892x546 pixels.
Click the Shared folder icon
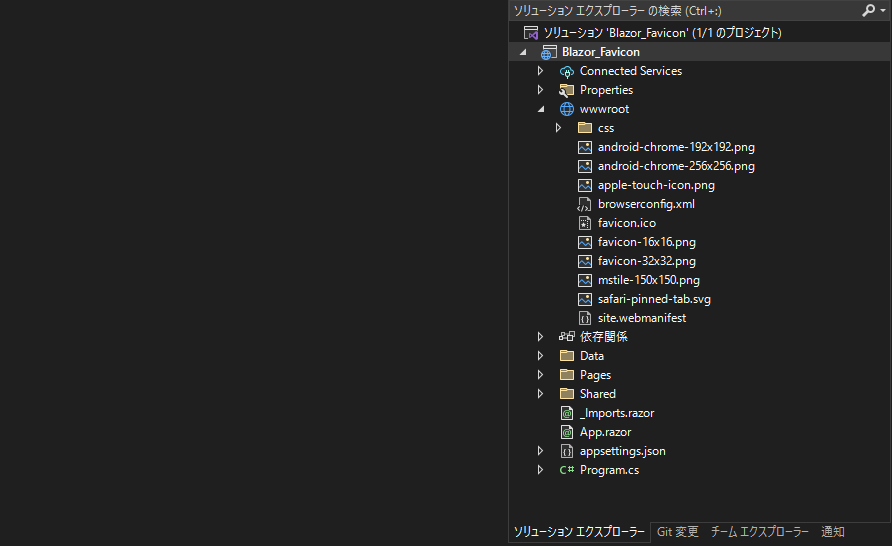[567, 394]
